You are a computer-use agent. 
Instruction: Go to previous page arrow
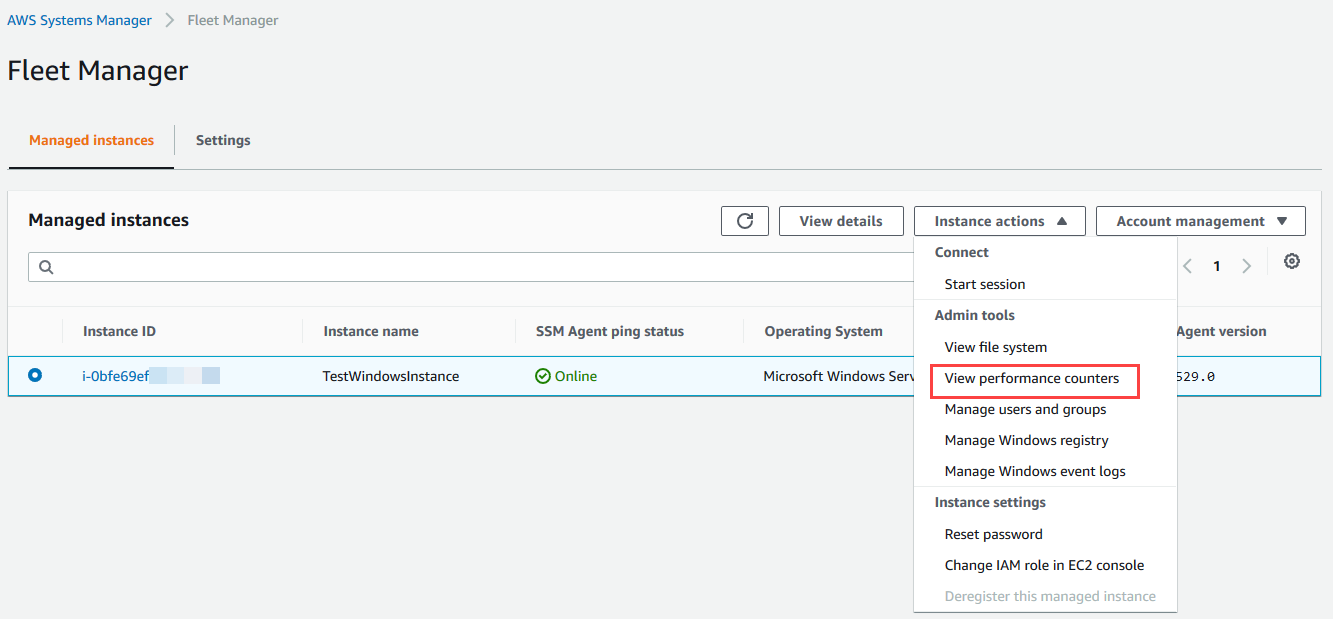pos(1188,266)
